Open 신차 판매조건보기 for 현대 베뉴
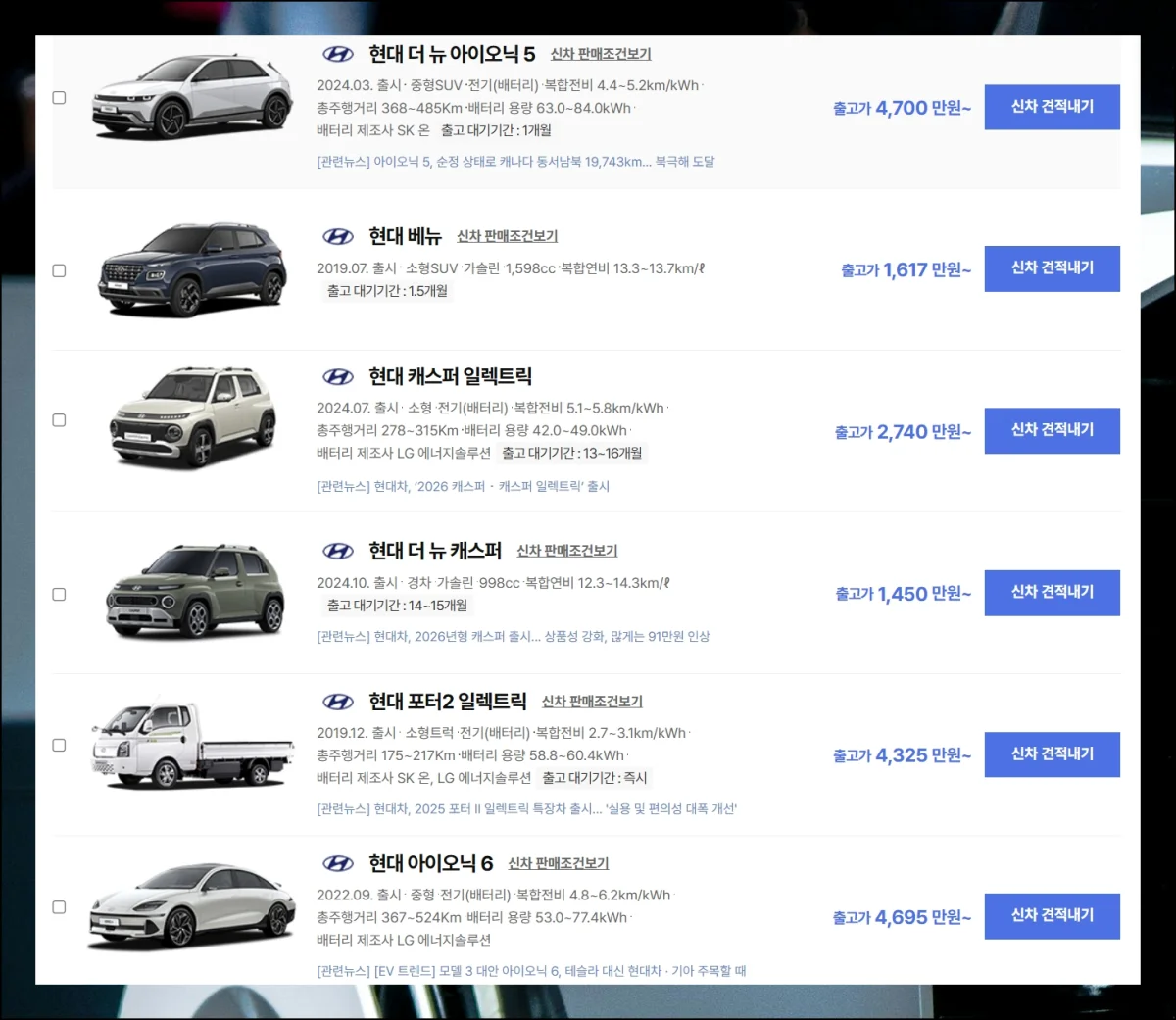Viewport: 1176px width, 1020px height. coord(507,236)
